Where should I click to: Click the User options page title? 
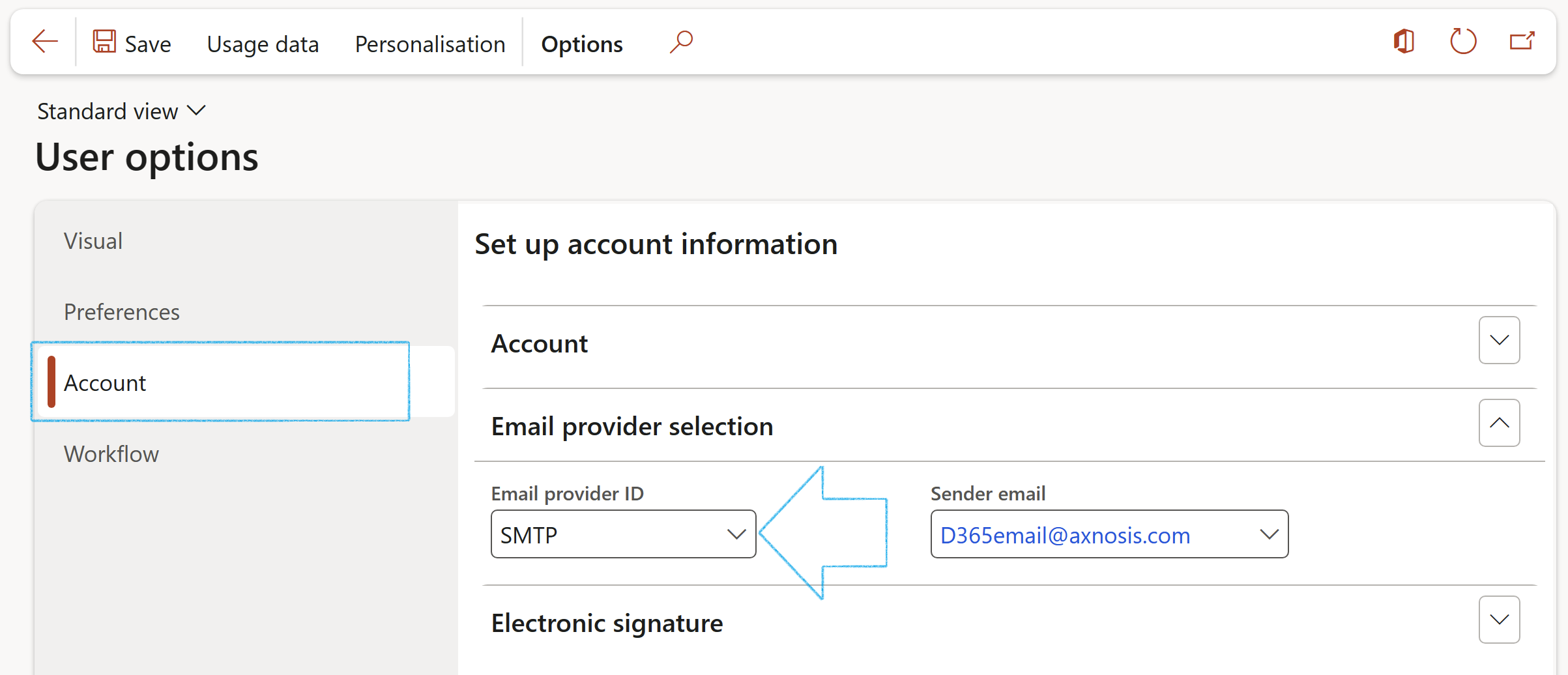point(147,157)
